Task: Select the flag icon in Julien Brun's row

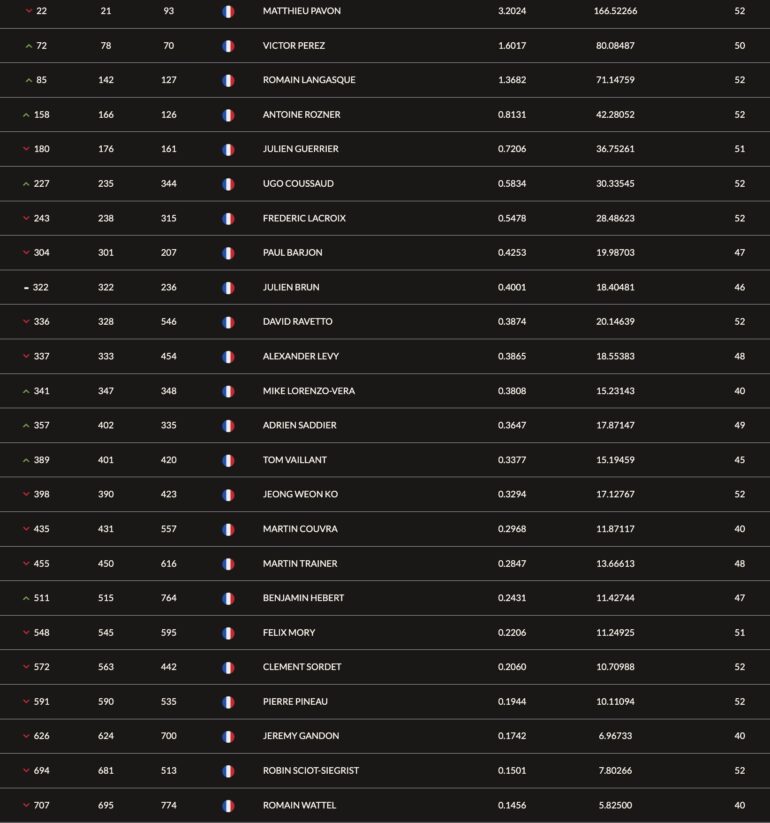Action: [228, 288]
